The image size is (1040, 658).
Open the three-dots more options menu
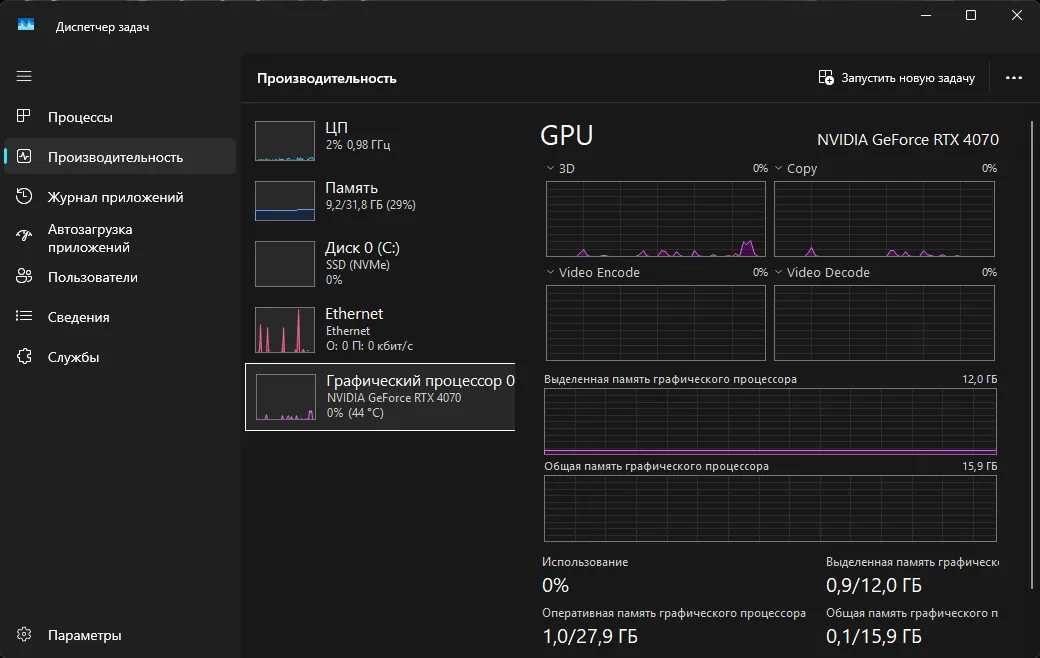(x=1013, y=78)
